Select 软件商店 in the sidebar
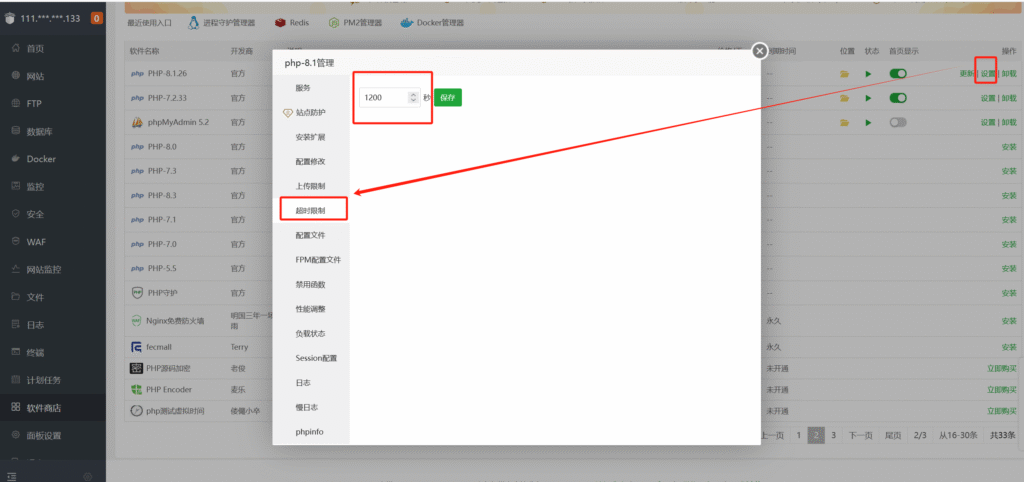 pyautogui.click(x=43, y=408)
